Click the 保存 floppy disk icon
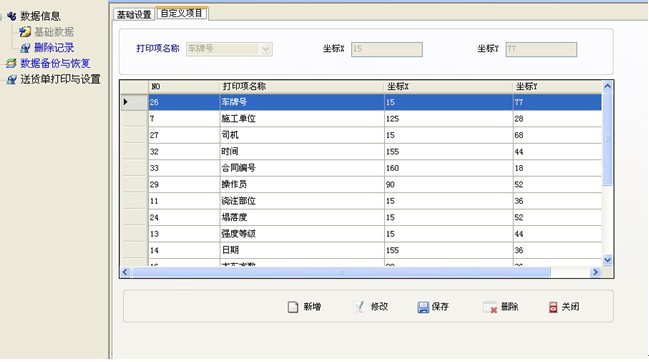 tap(423, 307)
